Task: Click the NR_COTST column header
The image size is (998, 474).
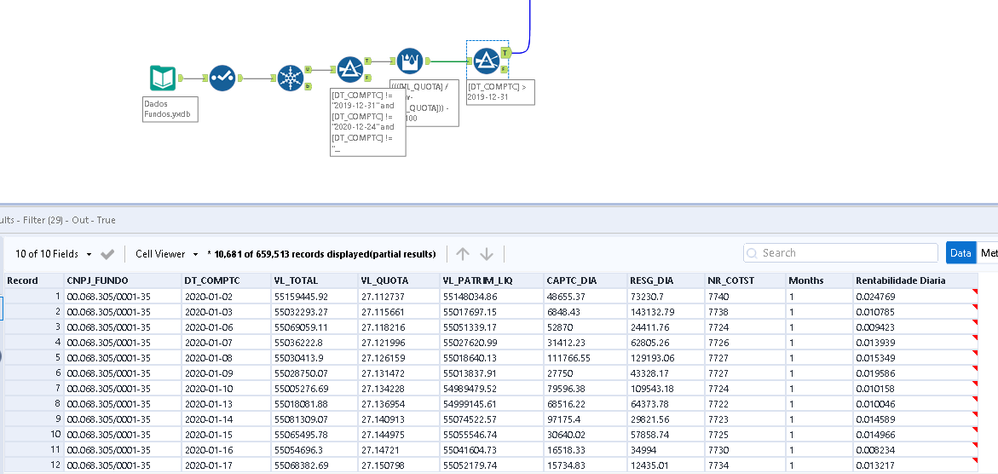Action: pos(745,281)
